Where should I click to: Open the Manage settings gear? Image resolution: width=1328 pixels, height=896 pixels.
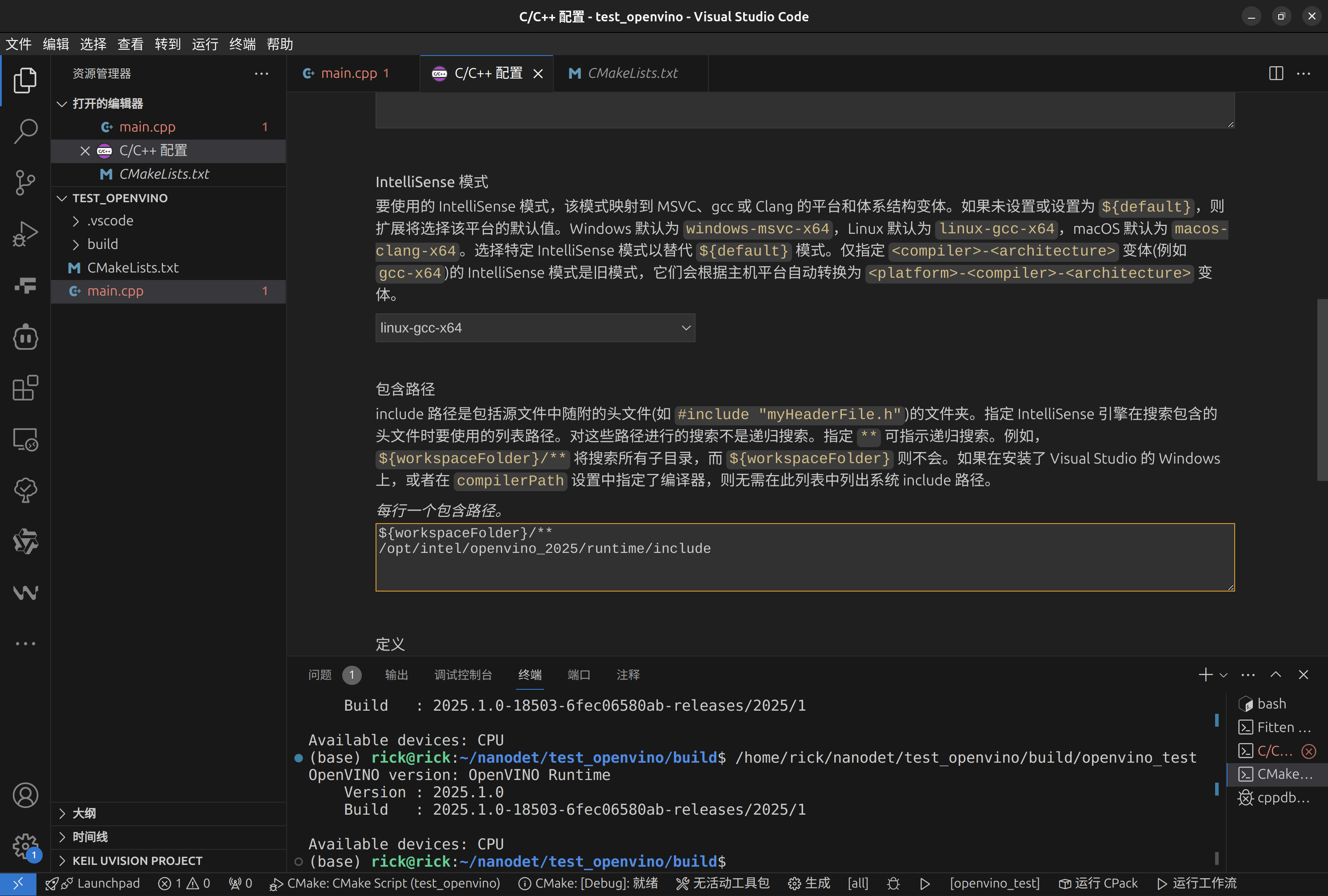[25, 846]
